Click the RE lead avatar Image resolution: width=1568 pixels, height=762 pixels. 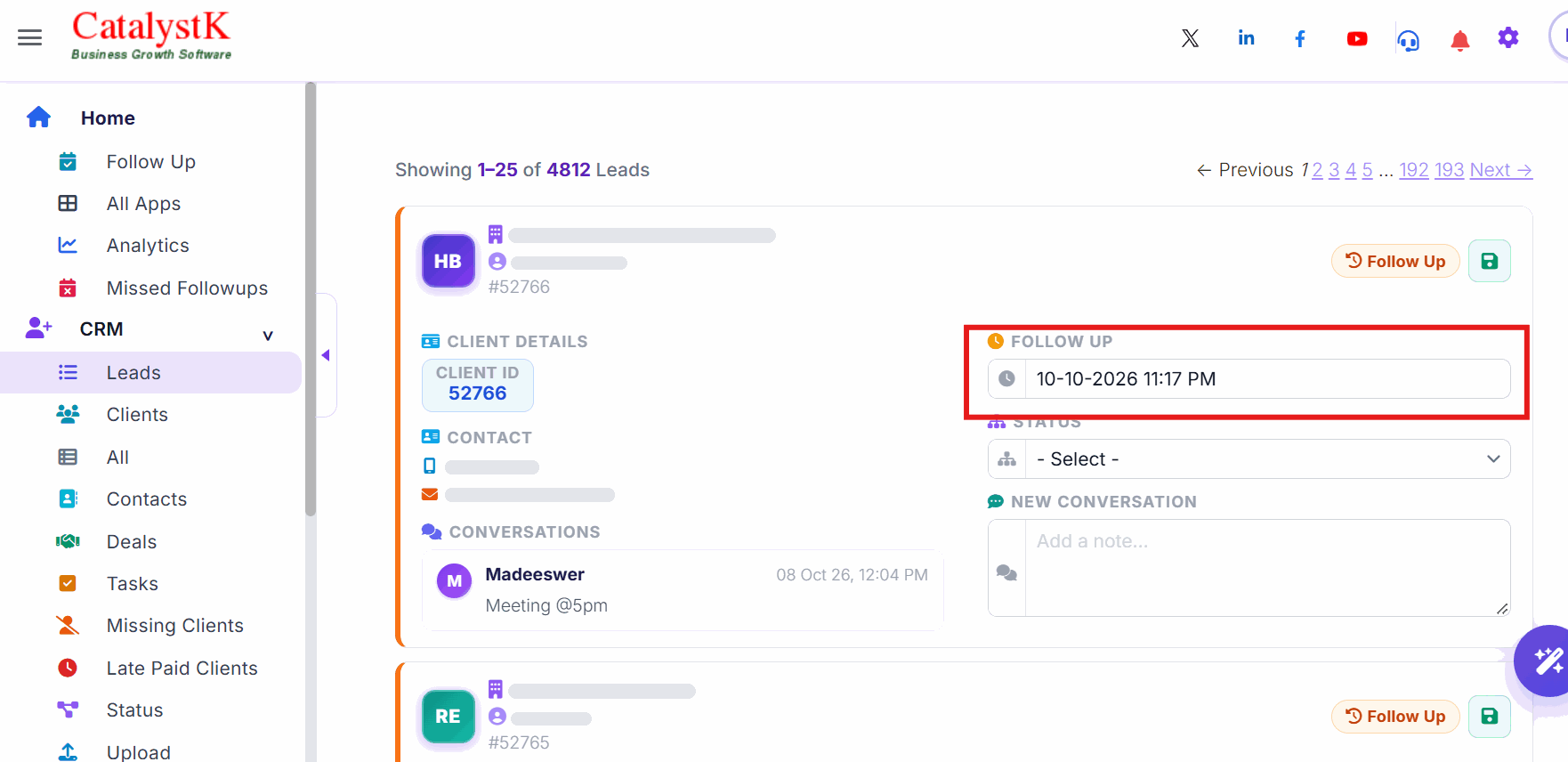click(448, 716)
